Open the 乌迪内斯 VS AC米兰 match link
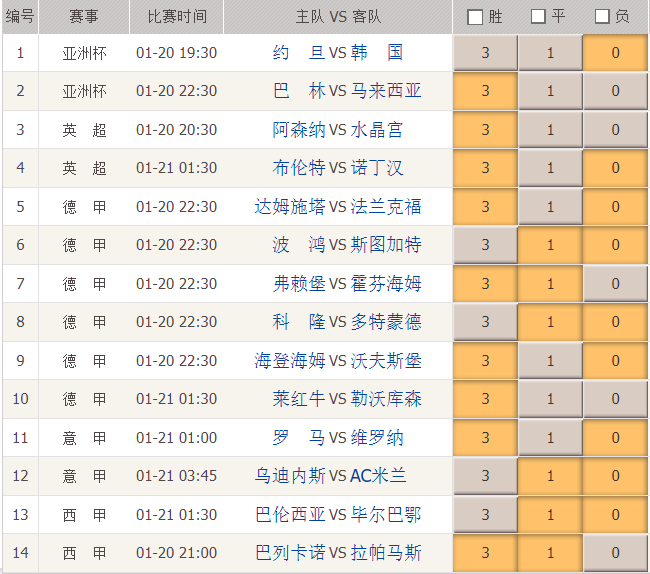The width and height of the screenshot is (650, 574). coord(330,476)
